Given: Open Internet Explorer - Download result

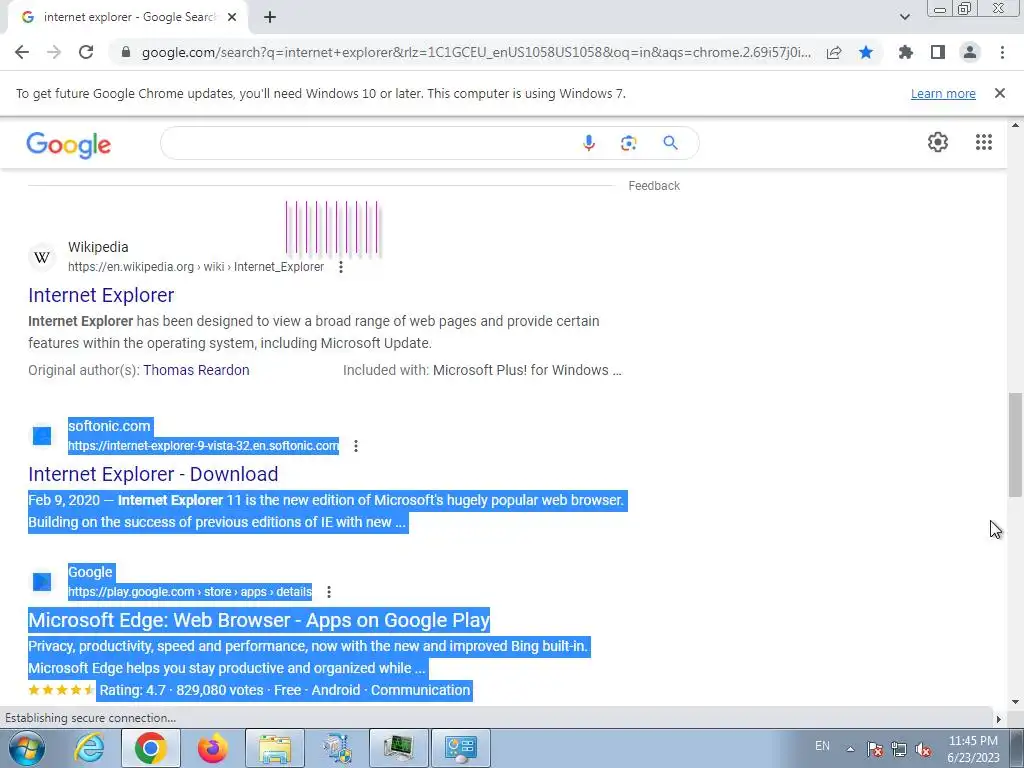Looking at the screenshot, I should (x=153, y=474).
